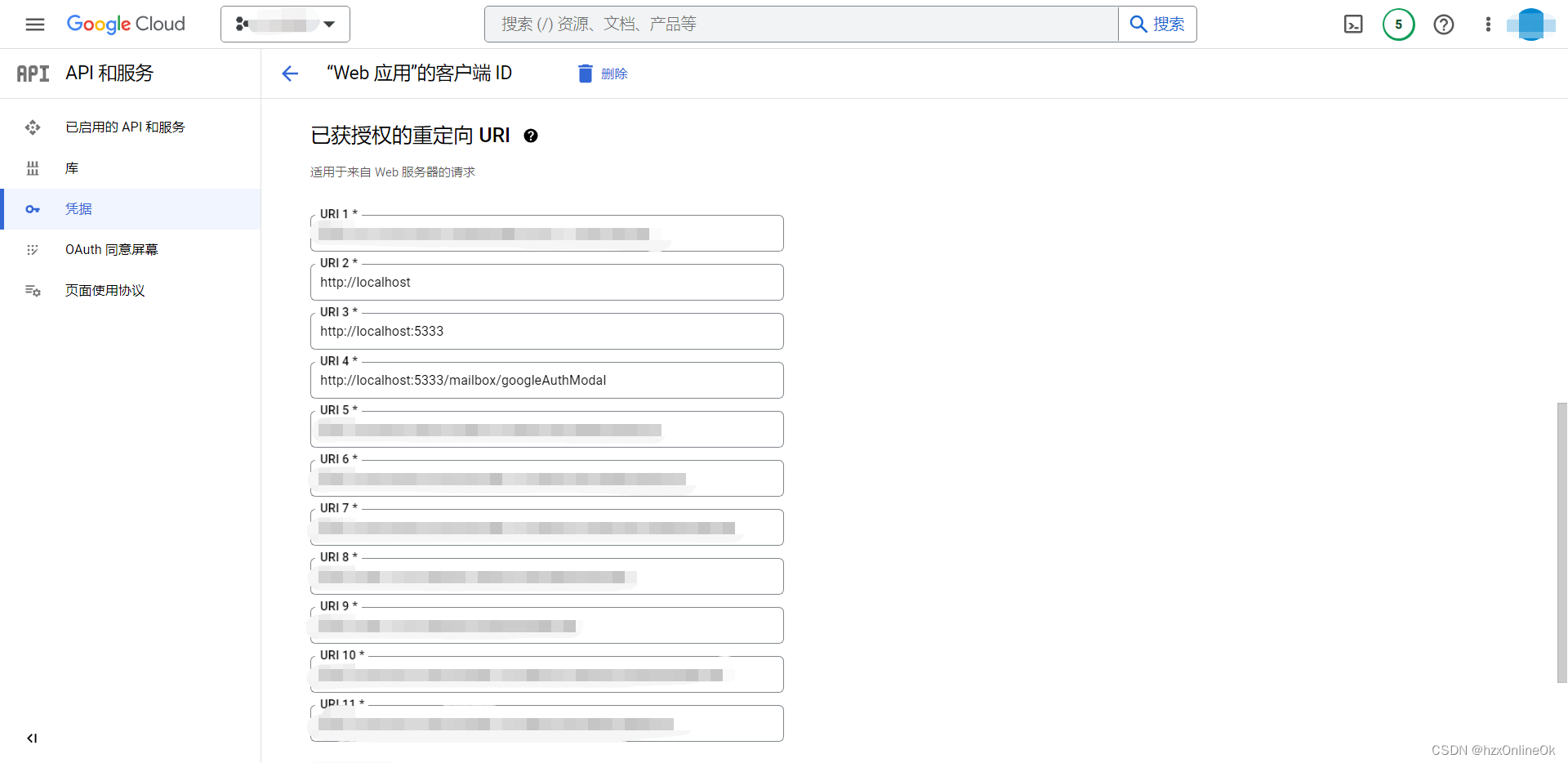The height and width of the screenshot is (763, 1568).
Task: Open the 库 library menu item
Action: click(131, 168)
